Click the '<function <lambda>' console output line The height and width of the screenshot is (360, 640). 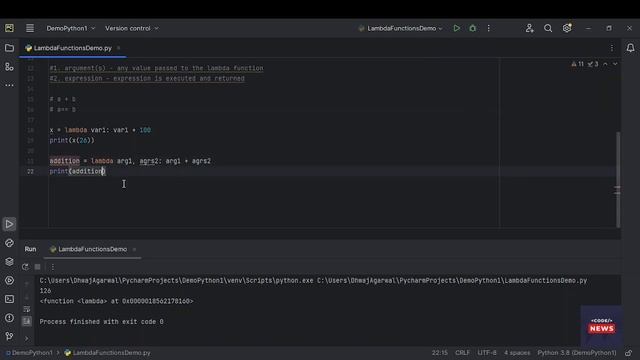pyautogui.click(x=116, y=301)
